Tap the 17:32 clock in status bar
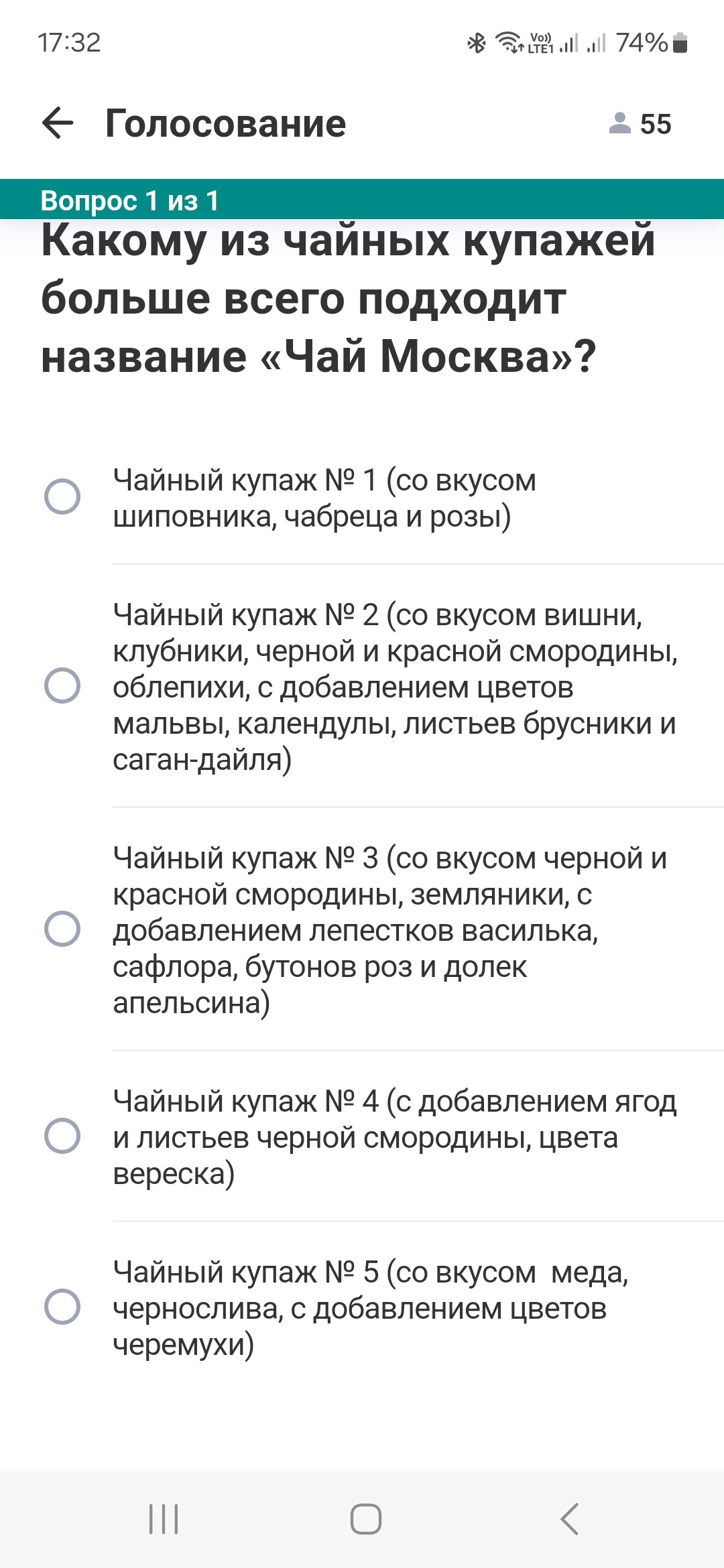The image size is (724, 1568). pyautogui.click(x=69, y=43)
